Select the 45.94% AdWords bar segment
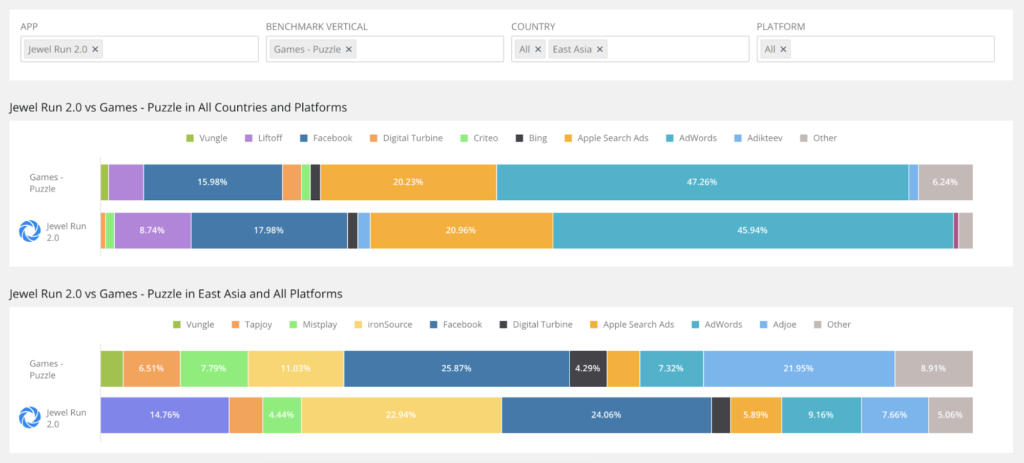Screen dimensions: 1024x463 pos(753,231)
